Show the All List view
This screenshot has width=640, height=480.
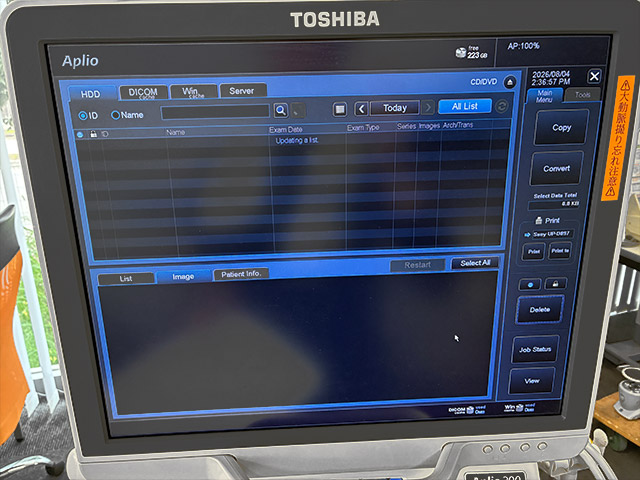[x=464, y=106]
